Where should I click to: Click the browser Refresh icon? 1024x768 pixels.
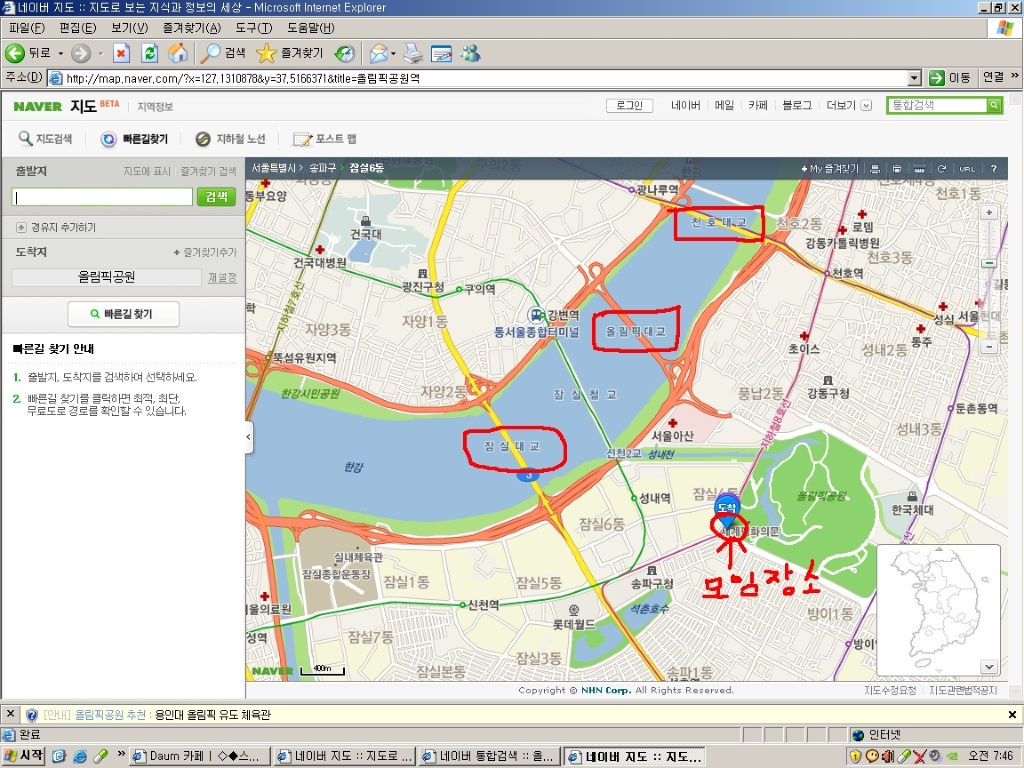[x=150, y=53]
